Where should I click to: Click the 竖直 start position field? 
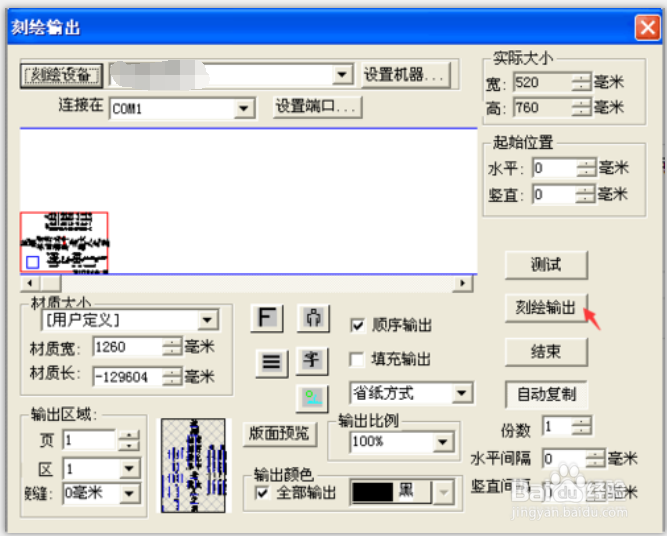point(554,194)
